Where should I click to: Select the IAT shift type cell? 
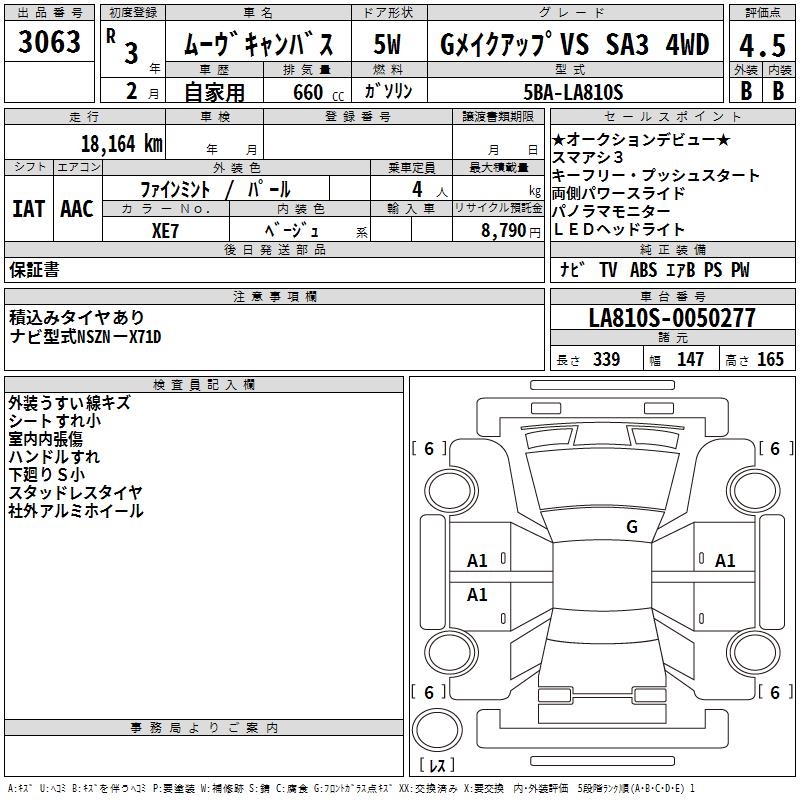pyautogui.click(x=27, y=208)
